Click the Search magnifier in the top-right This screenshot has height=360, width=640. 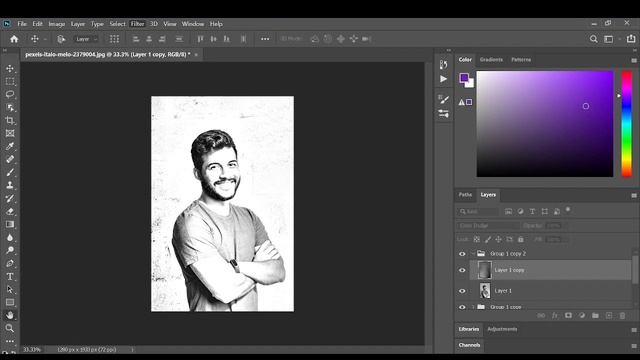tap(593, 39)
